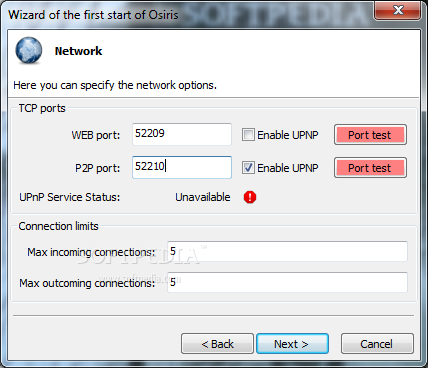428x368 pixels.
Task: Go to the previous step with Back
Action: (217, 344)
